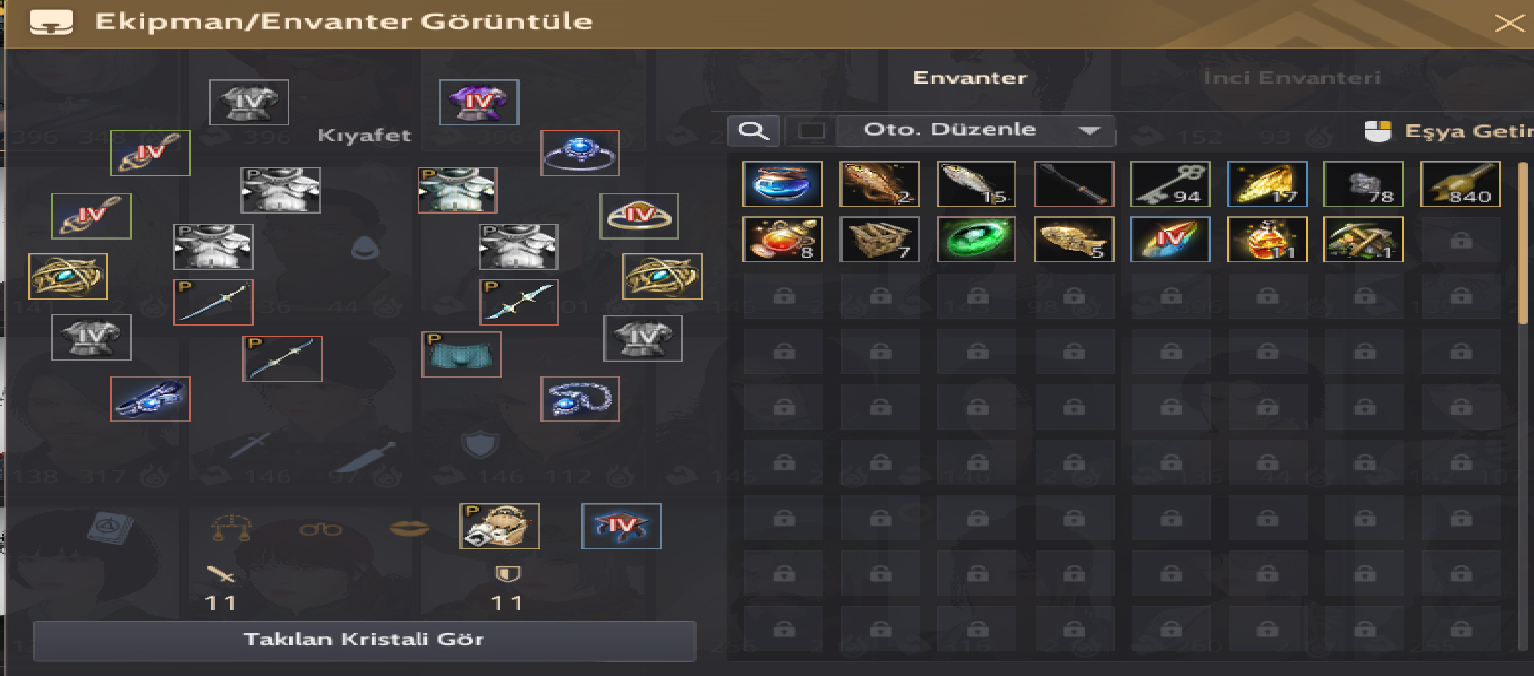The image size is (1534, 676).
Task: Click the green gemstone inventory item
Action: pyautogui.click(x=976, y=240)
